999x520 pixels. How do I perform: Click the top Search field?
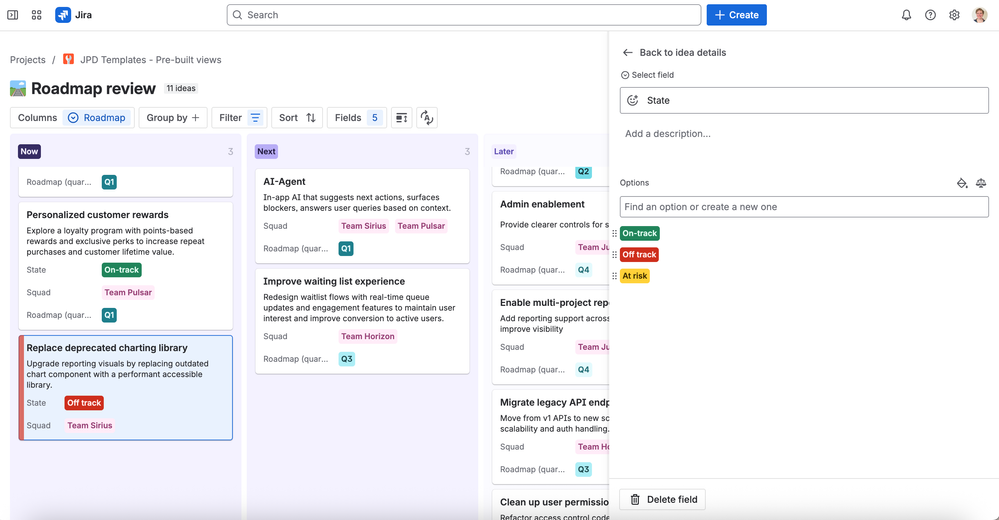click(464, 15)
